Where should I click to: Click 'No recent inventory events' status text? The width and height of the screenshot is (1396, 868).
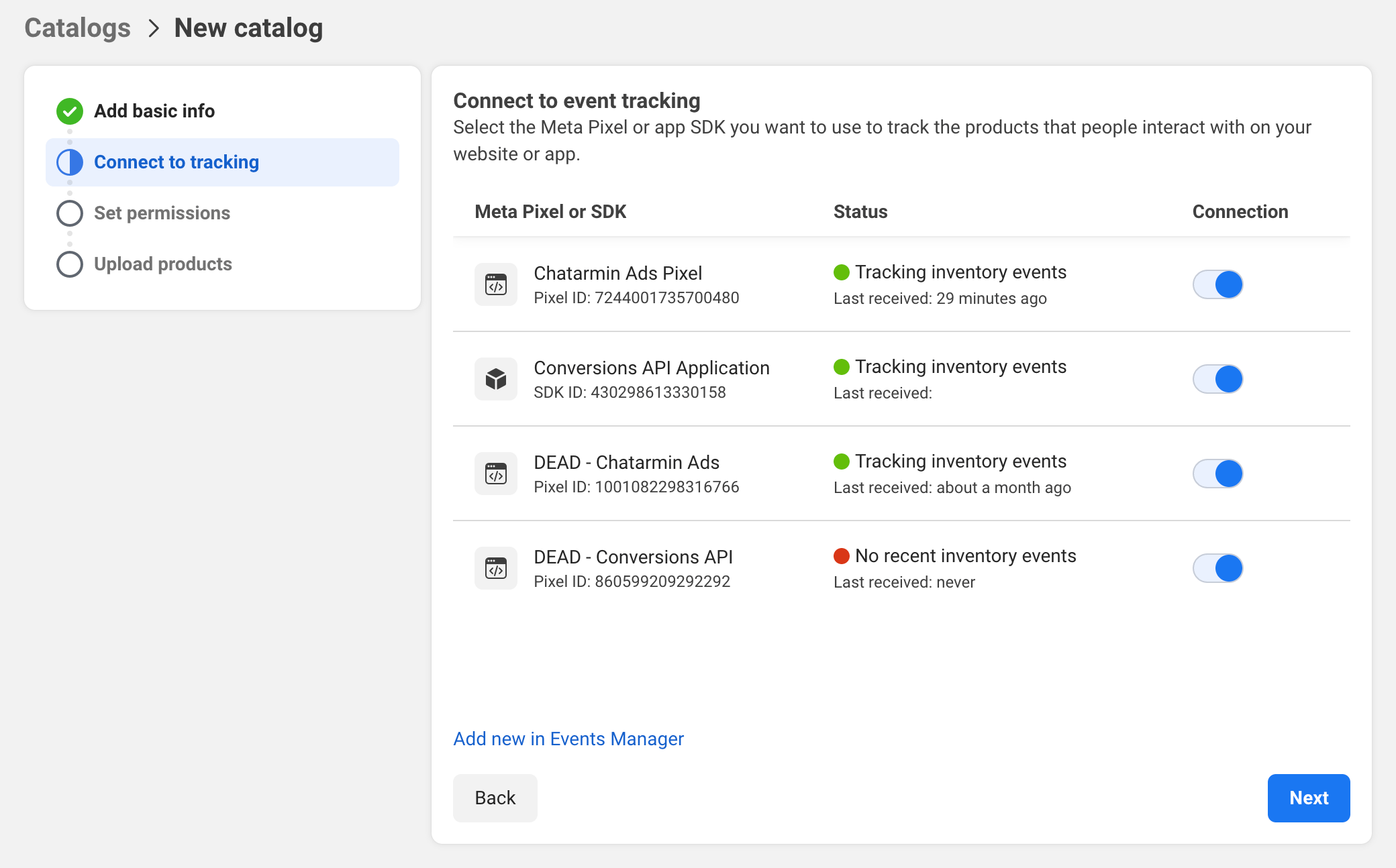point(966,556)
